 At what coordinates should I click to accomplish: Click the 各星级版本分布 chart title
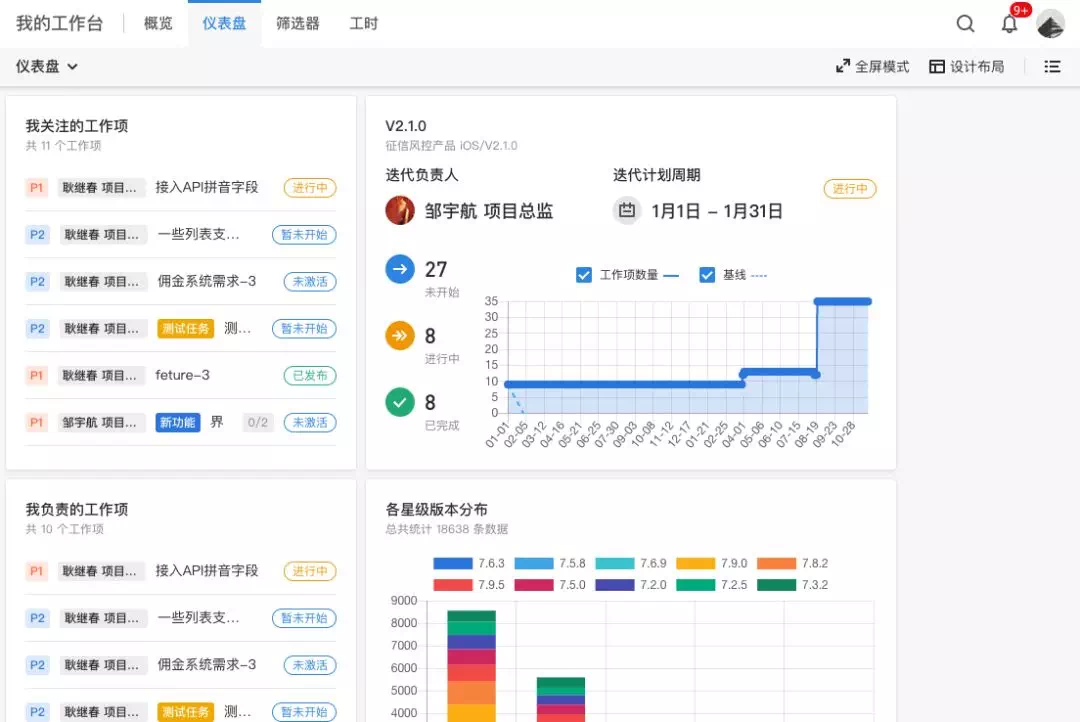[x=436, y=510]
